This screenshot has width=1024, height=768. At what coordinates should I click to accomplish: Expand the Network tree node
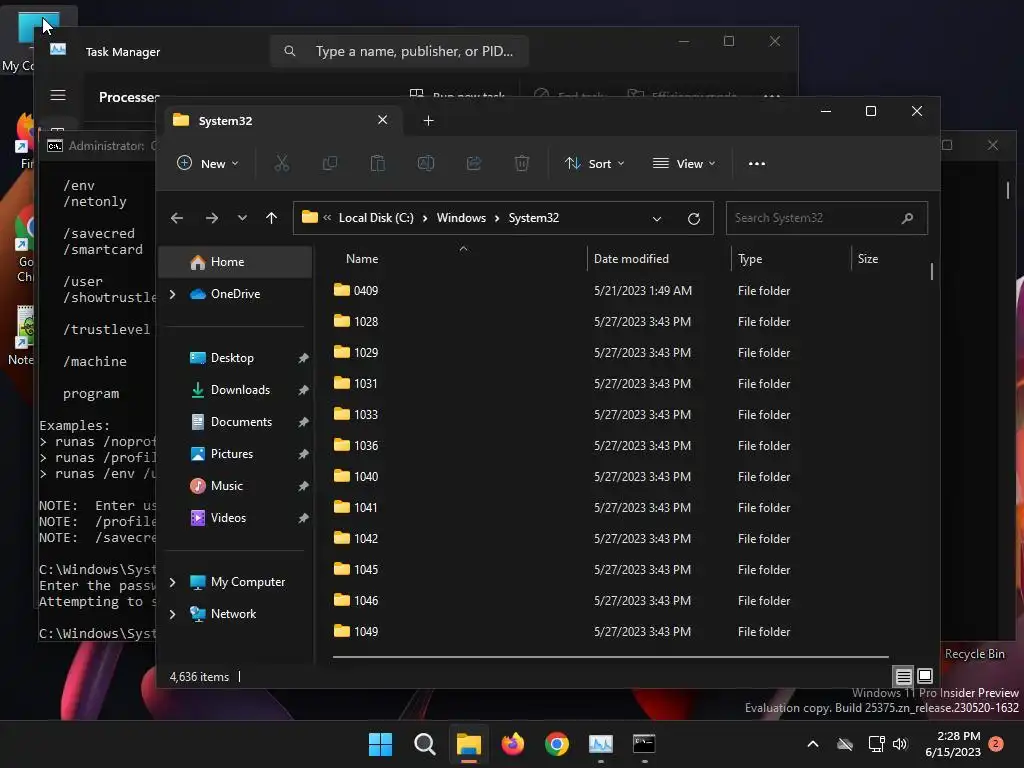pyautogui.click(x=172, y=614)
